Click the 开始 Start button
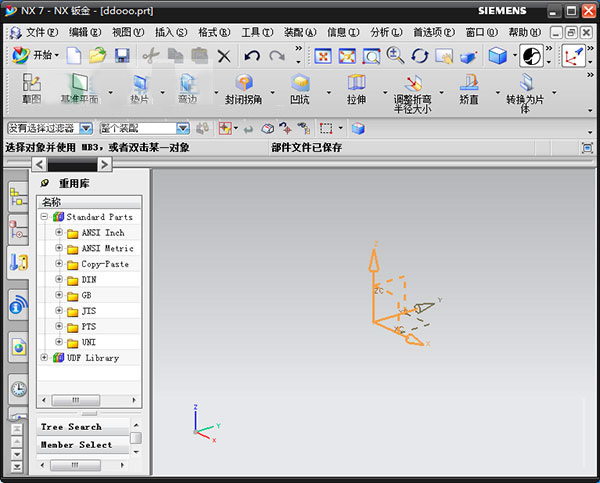600x483 pixels. pyautogui.click(x=35, y=55)
